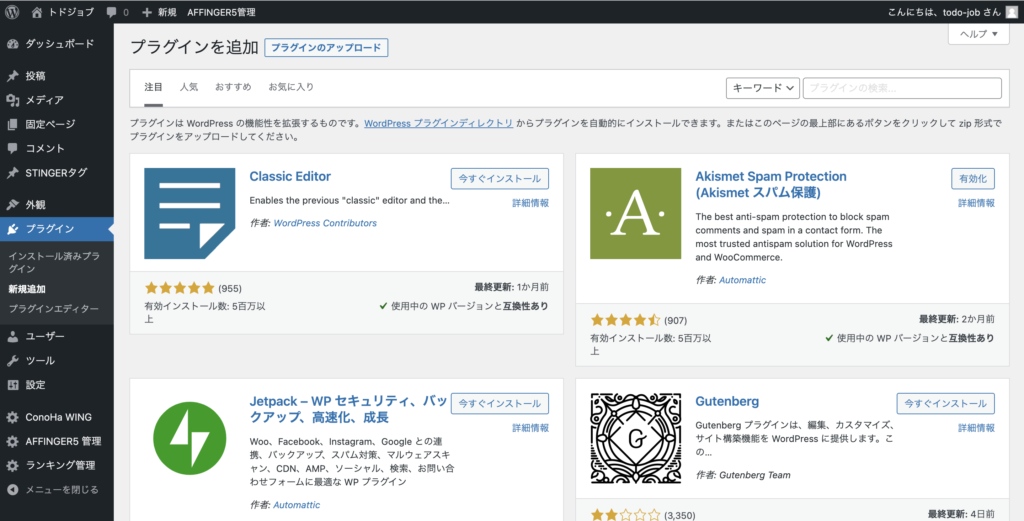Open Jetpack 詳細情報 link

coord(530,428)
